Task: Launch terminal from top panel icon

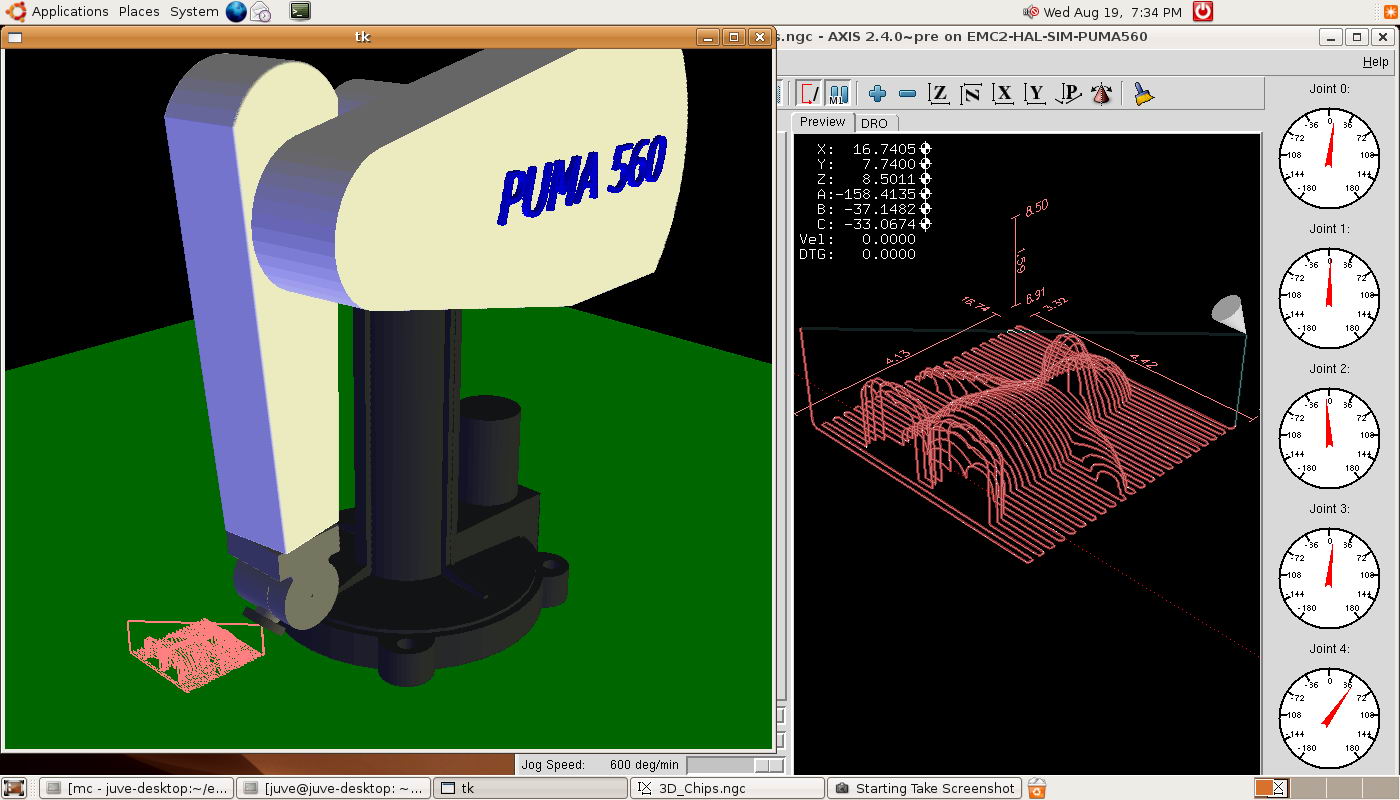Action: pyautogui.click(x=300, y=12)
